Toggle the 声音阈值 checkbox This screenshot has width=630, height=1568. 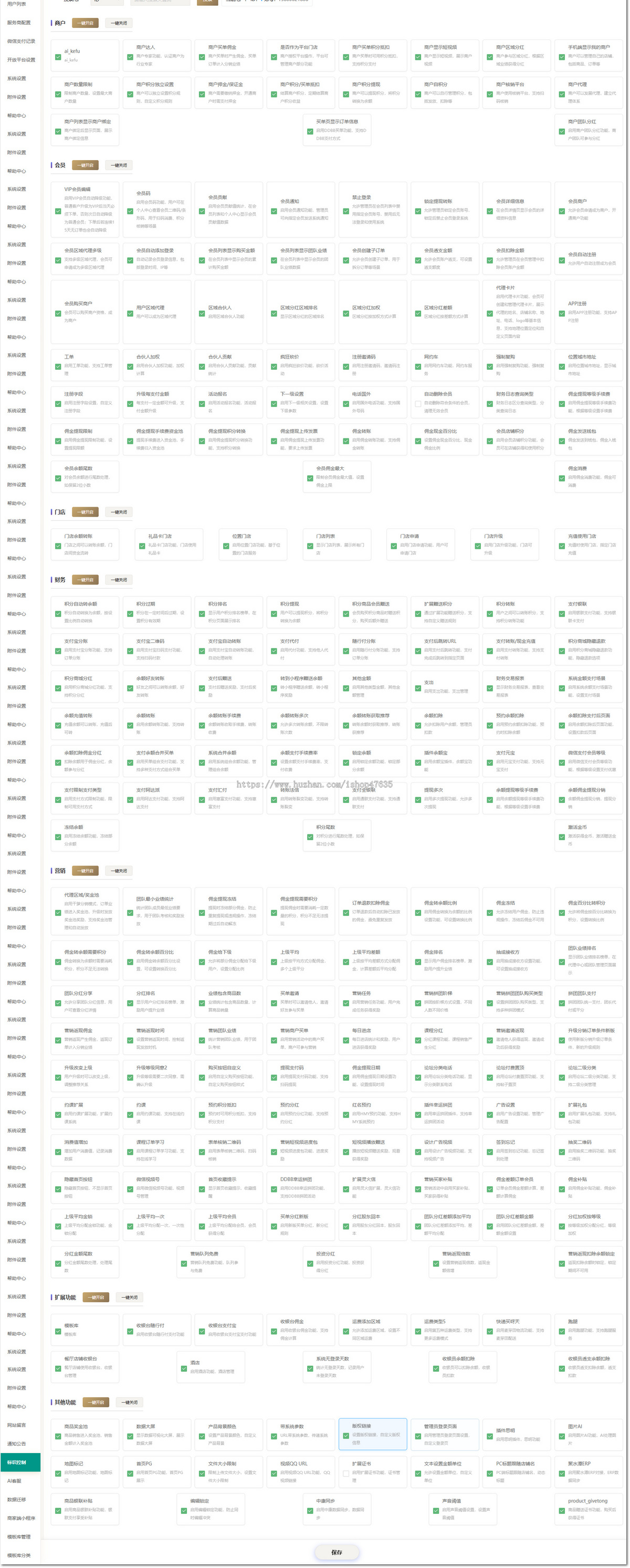436,1510
